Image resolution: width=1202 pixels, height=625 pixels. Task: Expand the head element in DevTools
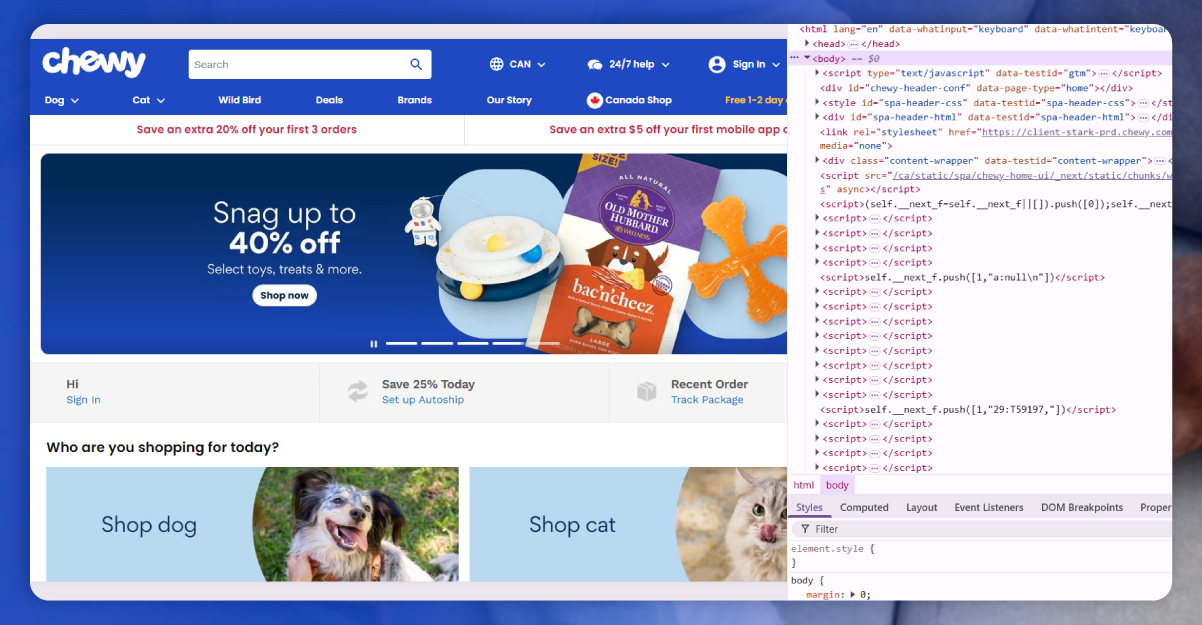809,43
